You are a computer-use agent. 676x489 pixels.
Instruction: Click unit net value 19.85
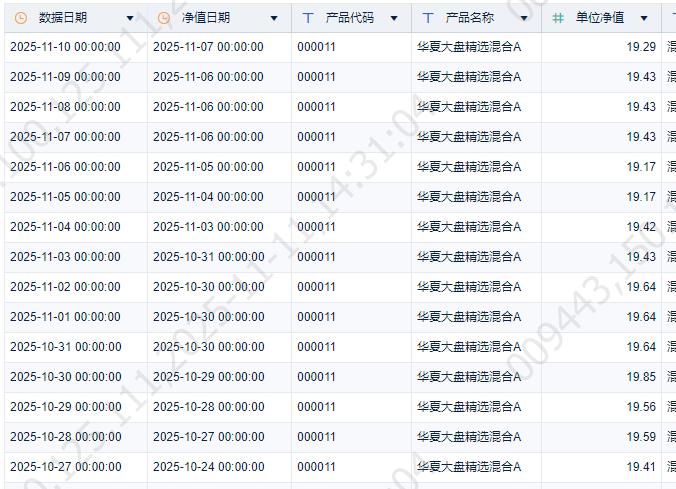641,377
